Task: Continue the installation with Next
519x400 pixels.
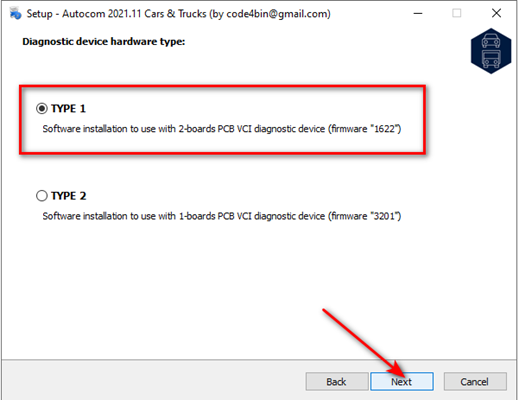Action: 402,382
